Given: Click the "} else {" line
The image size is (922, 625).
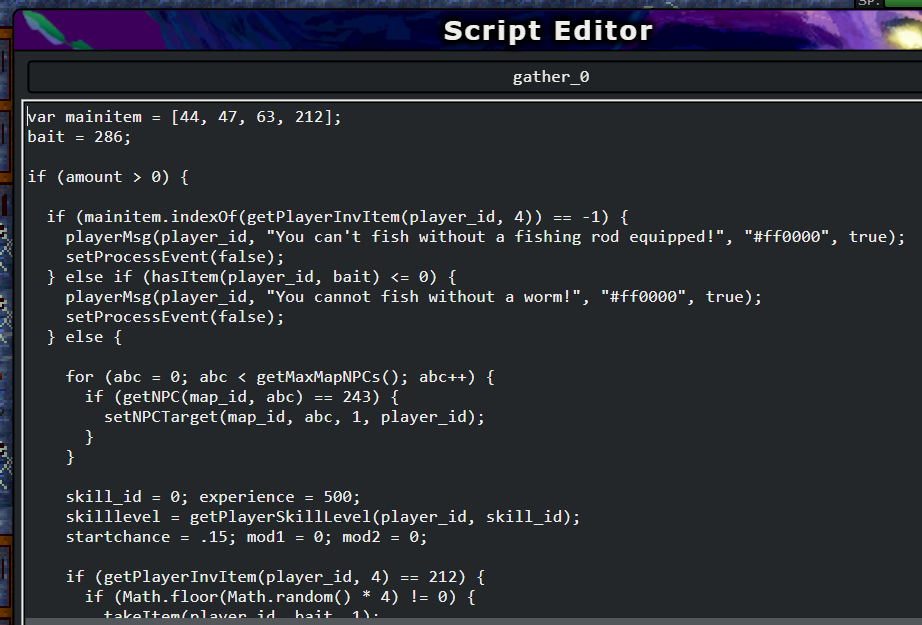Looking at the screenshot, I should click(85, 337).
